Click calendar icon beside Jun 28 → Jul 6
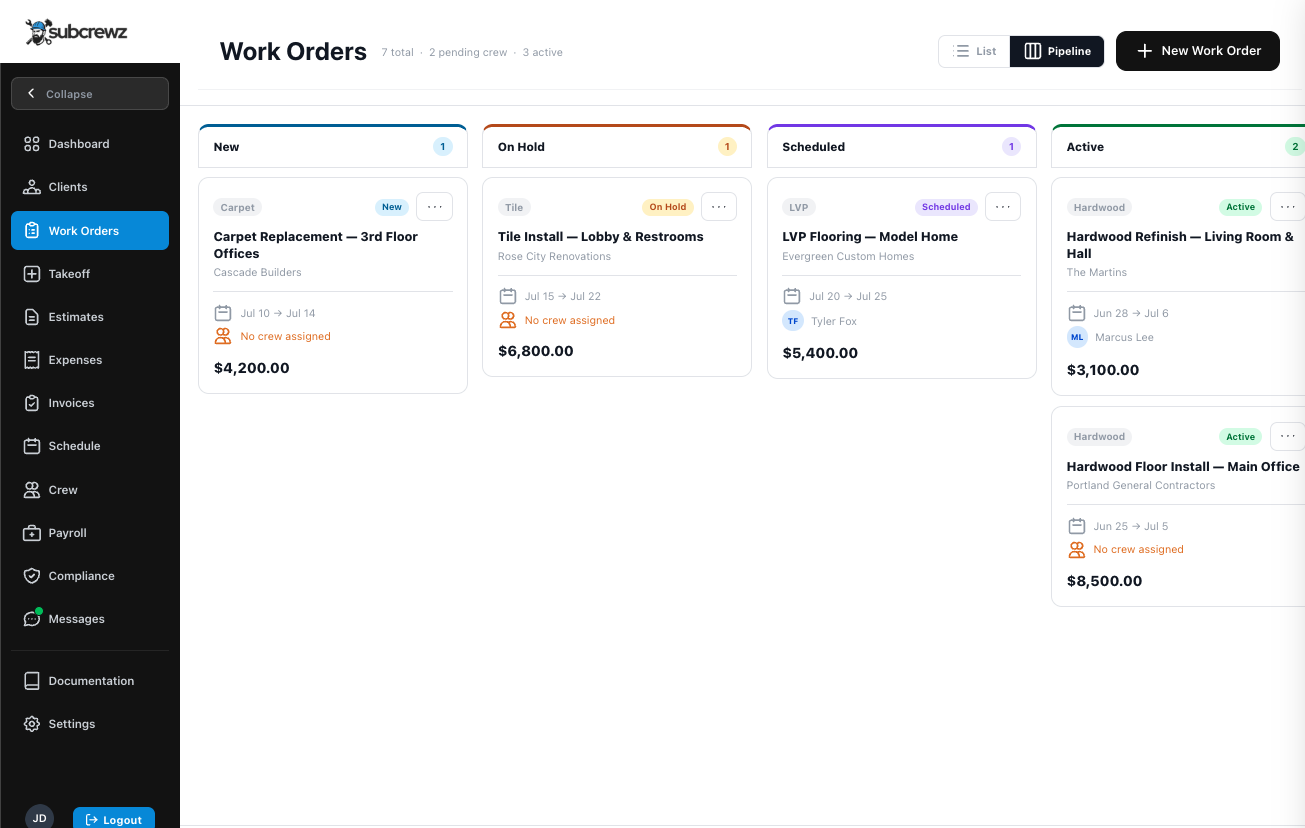The width and height of the screenshot is (1305, 828). pos(1077,313)
